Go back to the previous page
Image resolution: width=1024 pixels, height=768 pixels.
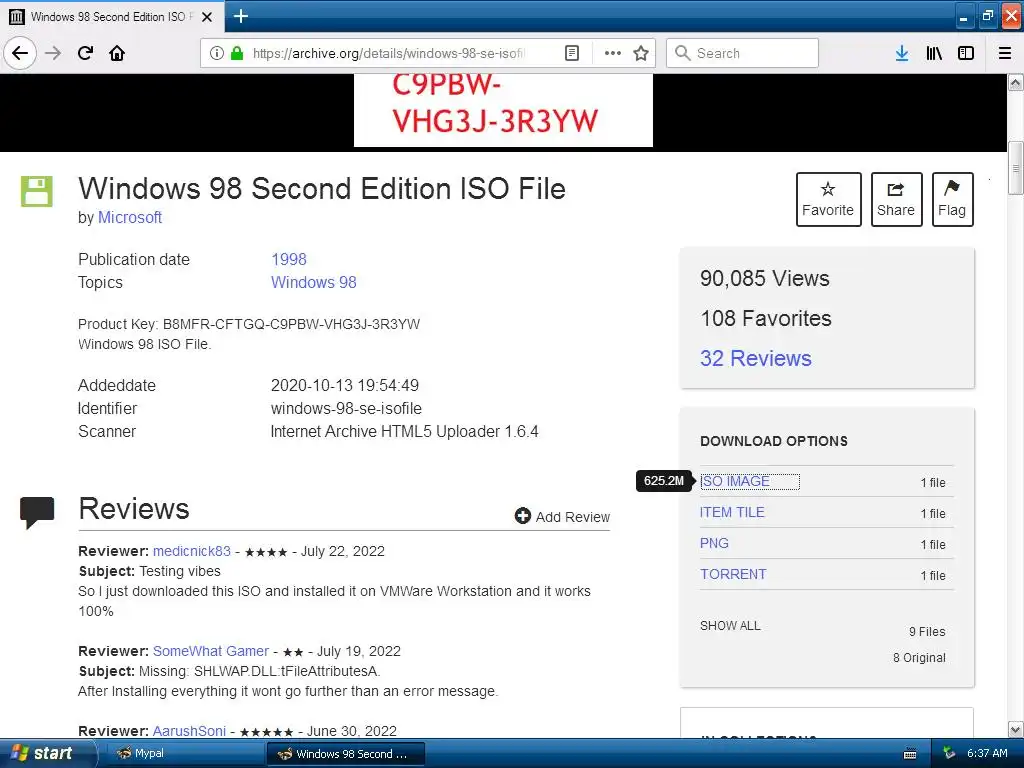(20, 53)
